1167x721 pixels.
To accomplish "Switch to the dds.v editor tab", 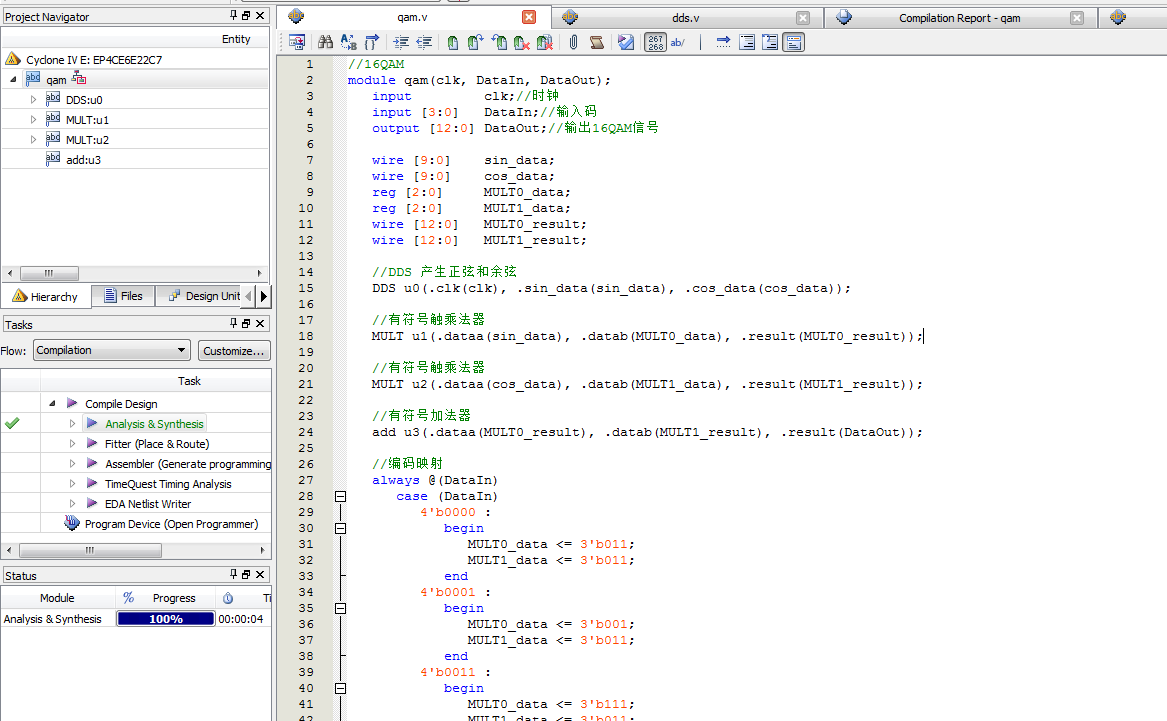I will pos(686,18).
